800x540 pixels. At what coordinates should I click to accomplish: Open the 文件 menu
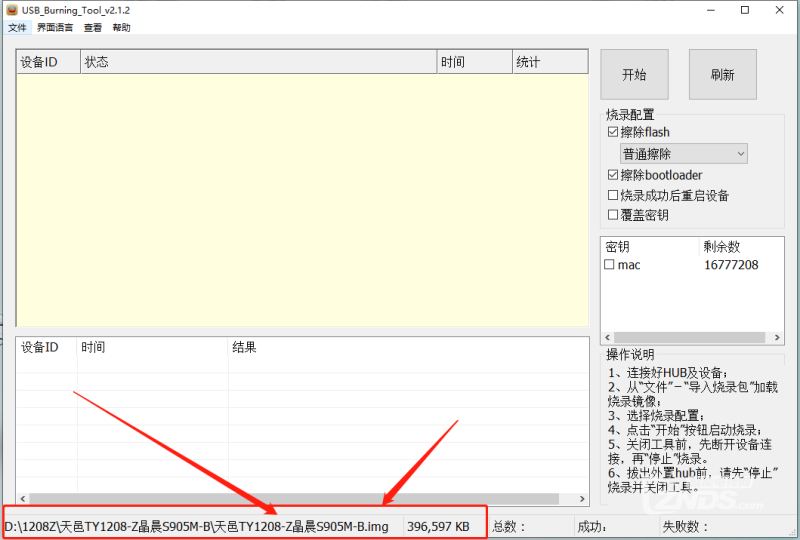coord(17,28)
